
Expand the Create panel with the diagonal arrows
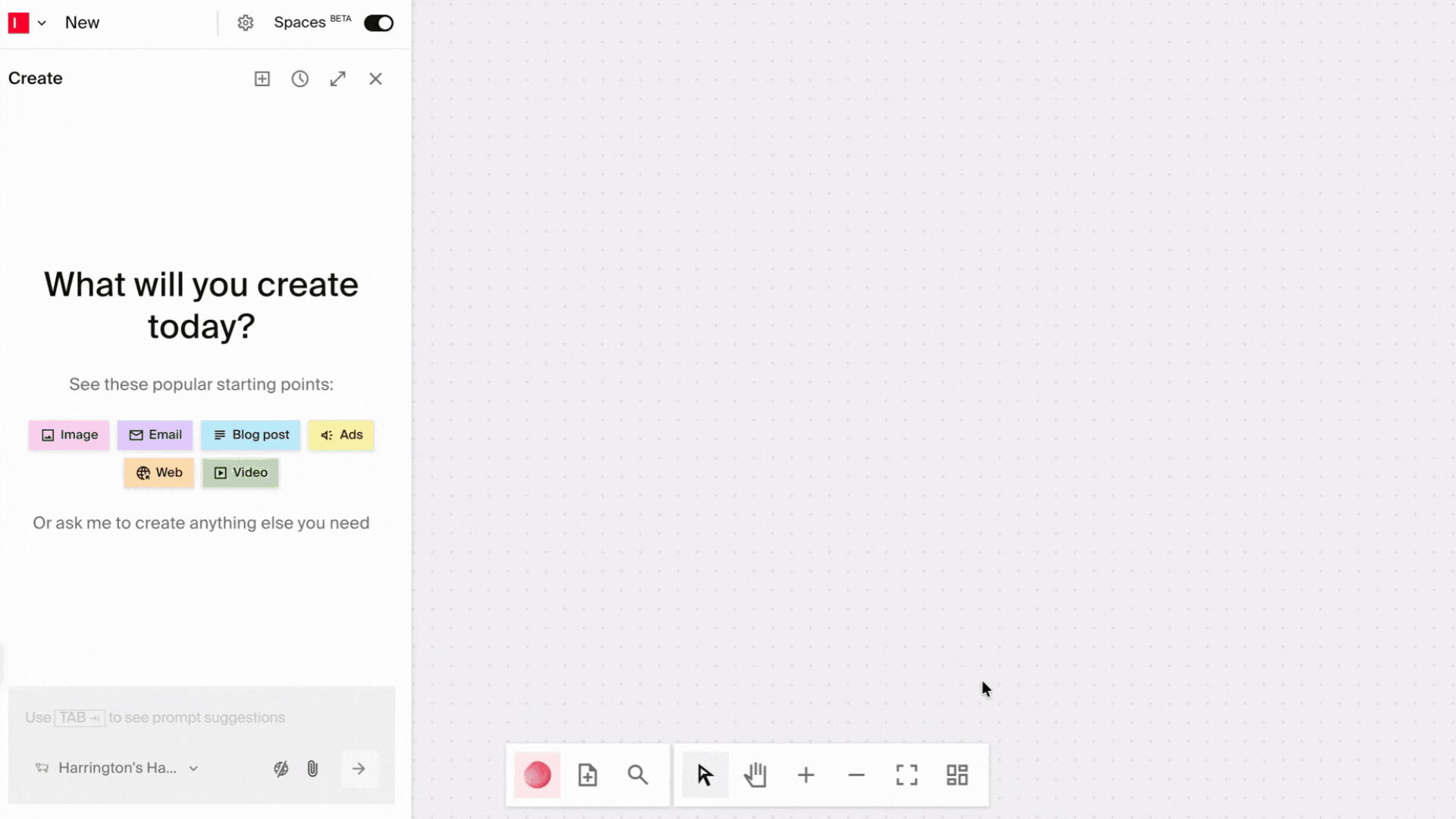click(338, 78)
